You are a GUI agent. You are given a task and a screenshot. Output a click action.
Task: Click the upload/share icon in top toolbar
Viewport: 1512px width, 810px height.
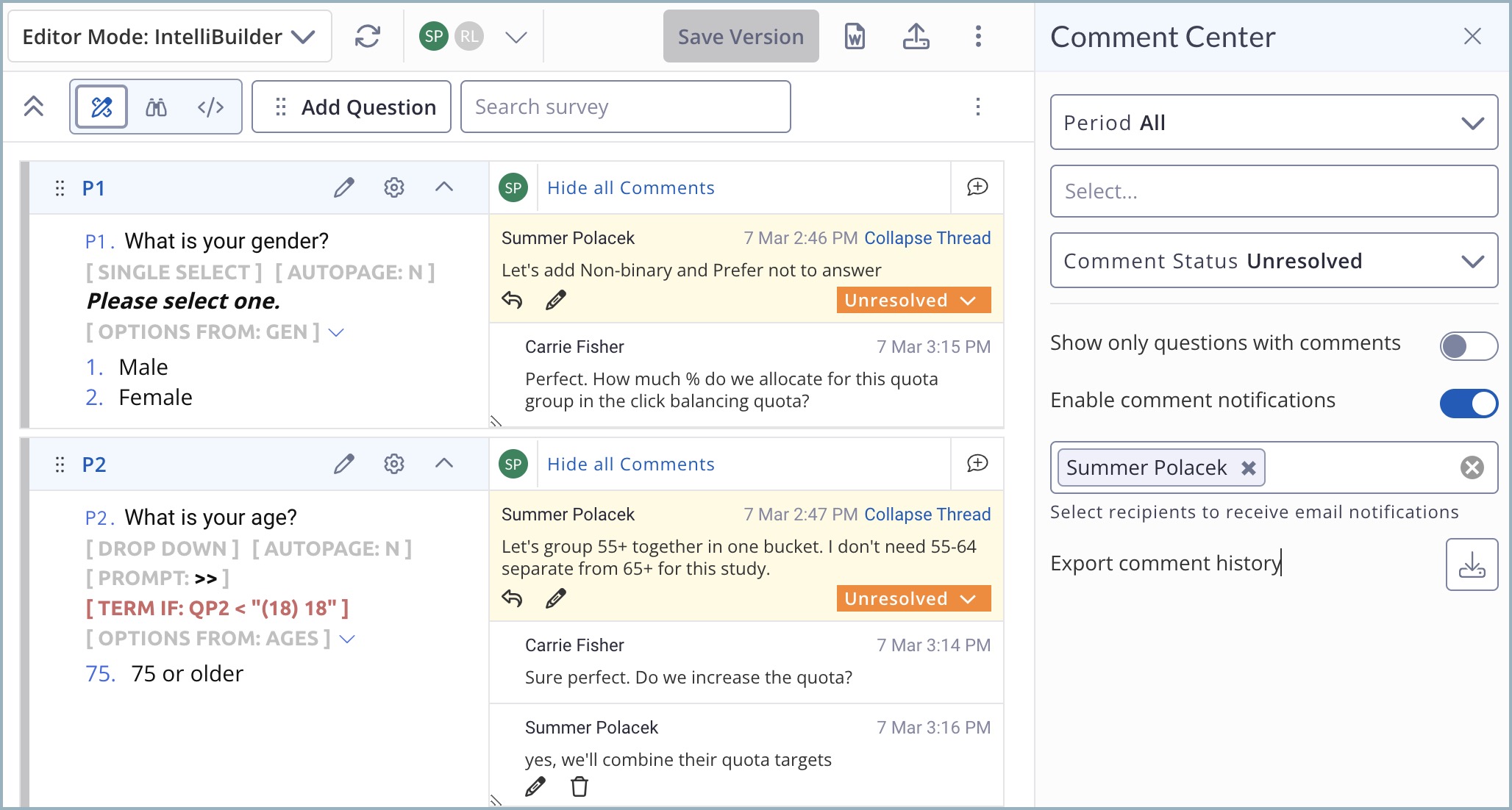[x=916, y=36]
